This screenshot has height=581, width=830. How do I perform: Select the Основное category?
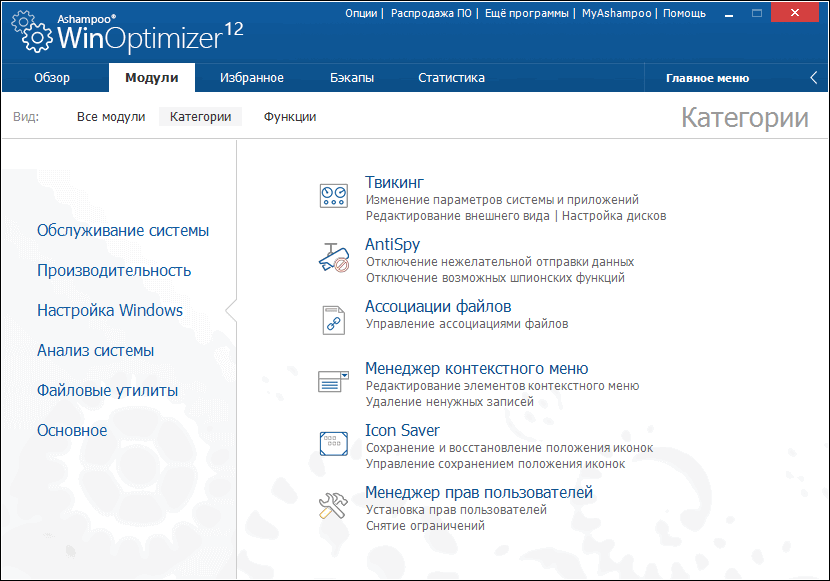(72, 431)
